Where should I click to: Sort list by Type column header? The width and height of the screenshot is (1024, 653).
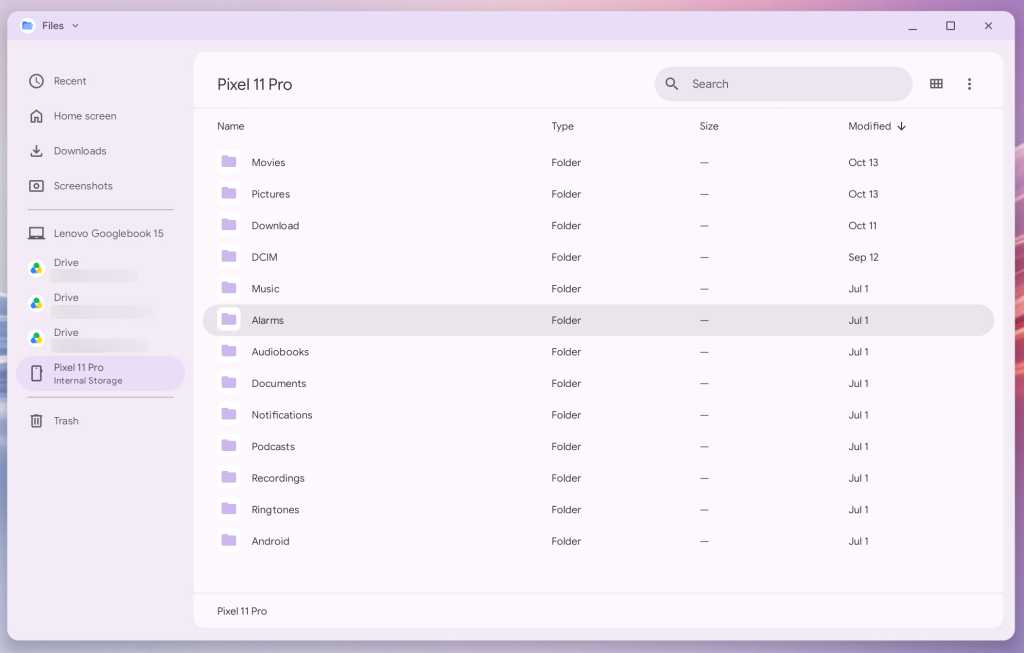pyautogui.click(x=562, y=126)
